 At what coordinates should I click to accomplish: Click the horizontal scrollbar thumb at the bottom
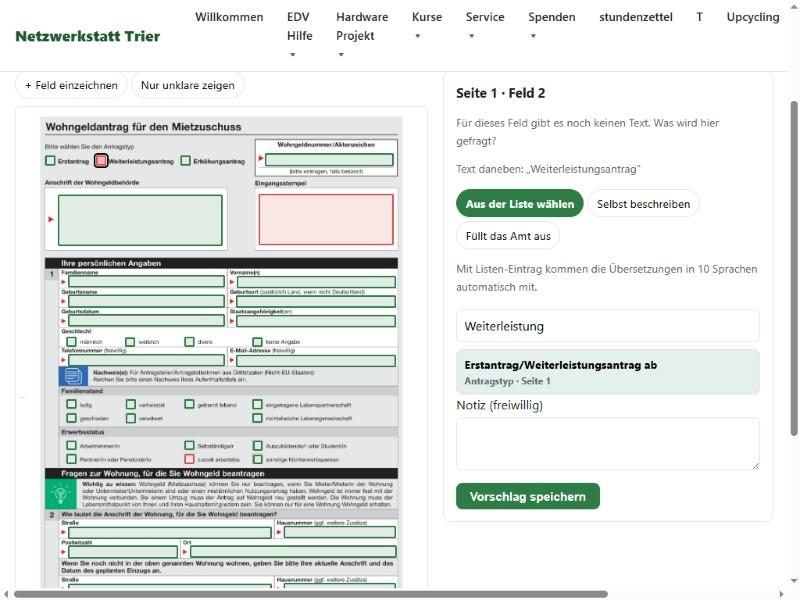[311, 594]
